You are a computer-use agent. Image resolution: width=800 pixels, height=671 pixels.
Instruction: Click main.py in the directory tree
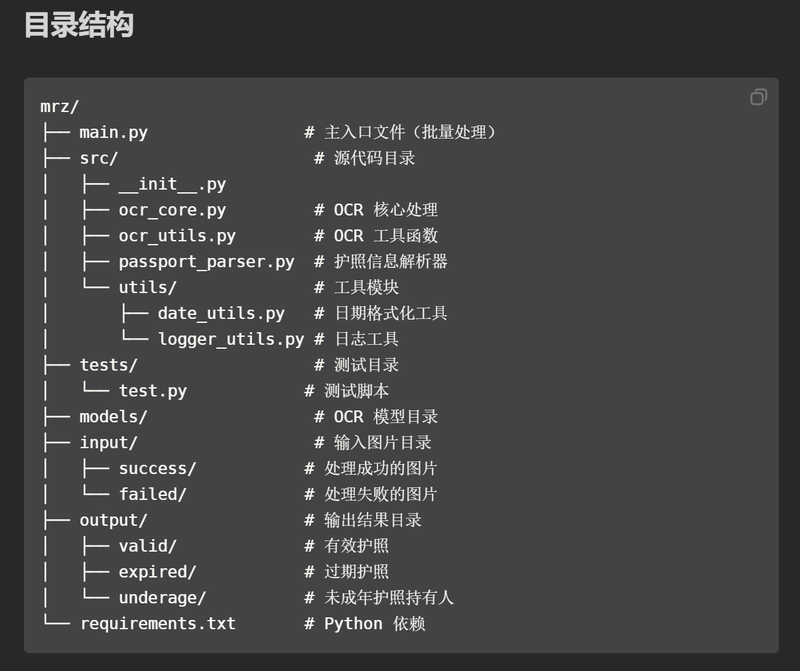pyautogui.click(x=113, y=132)
